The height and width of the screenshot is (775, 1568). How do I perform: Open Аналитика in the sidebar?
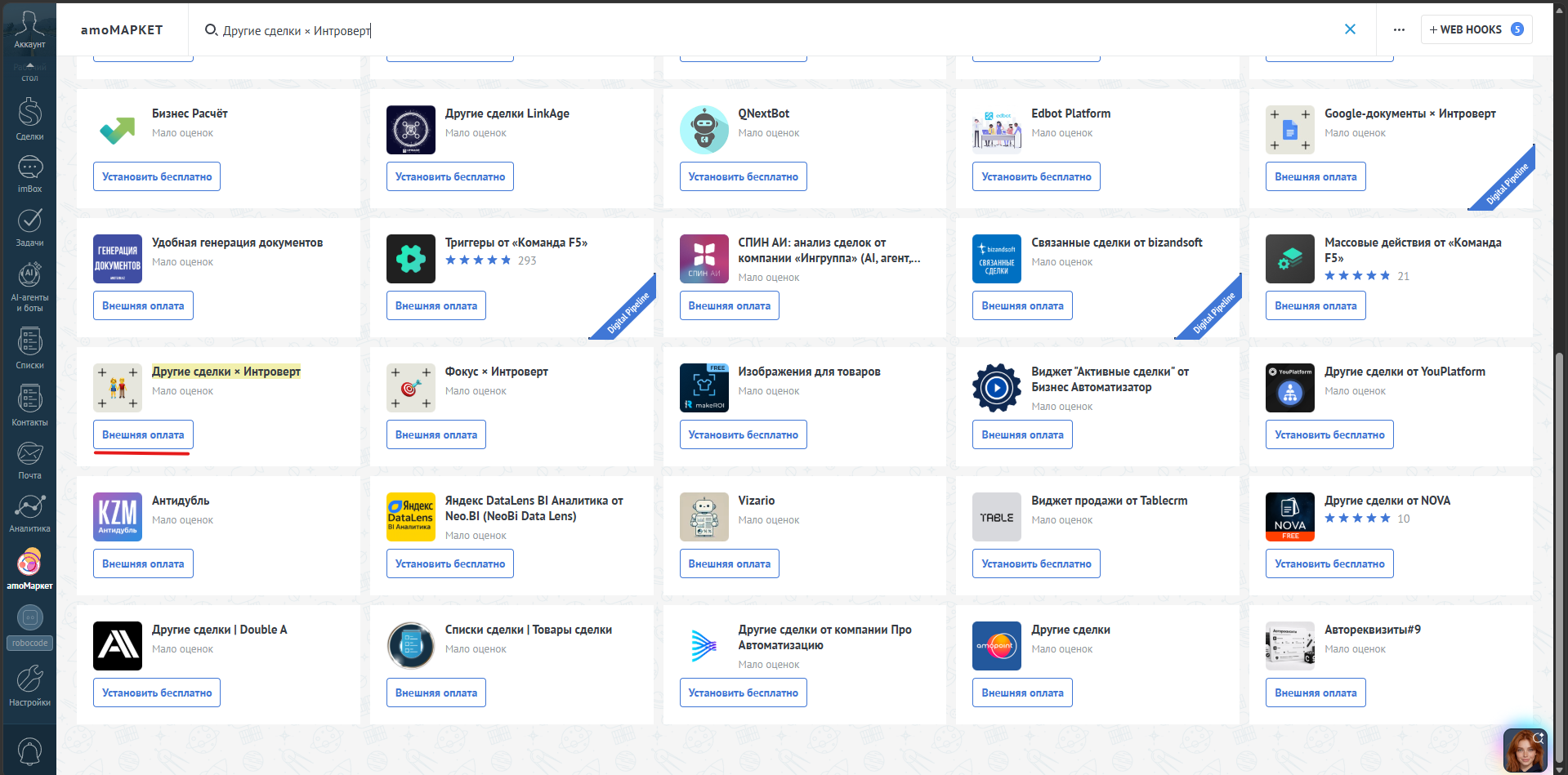tap(29, 513)
